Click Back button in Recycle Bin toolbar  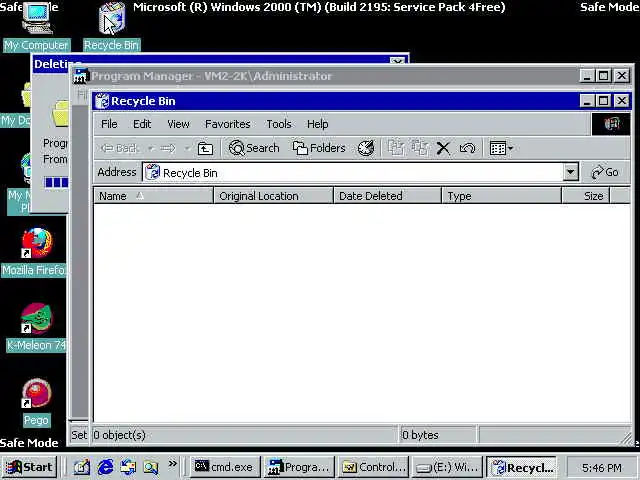click(x=119, y=148)
